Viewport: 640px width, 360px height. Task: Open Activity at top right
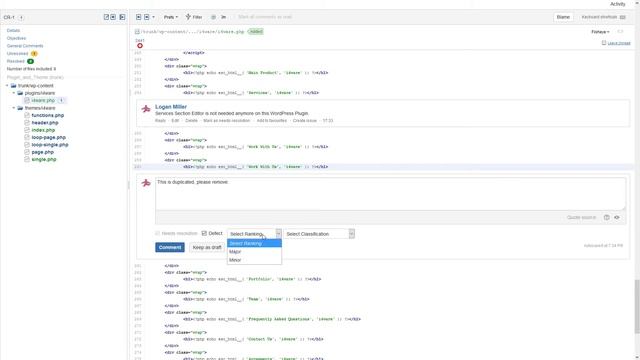[617, 4]
